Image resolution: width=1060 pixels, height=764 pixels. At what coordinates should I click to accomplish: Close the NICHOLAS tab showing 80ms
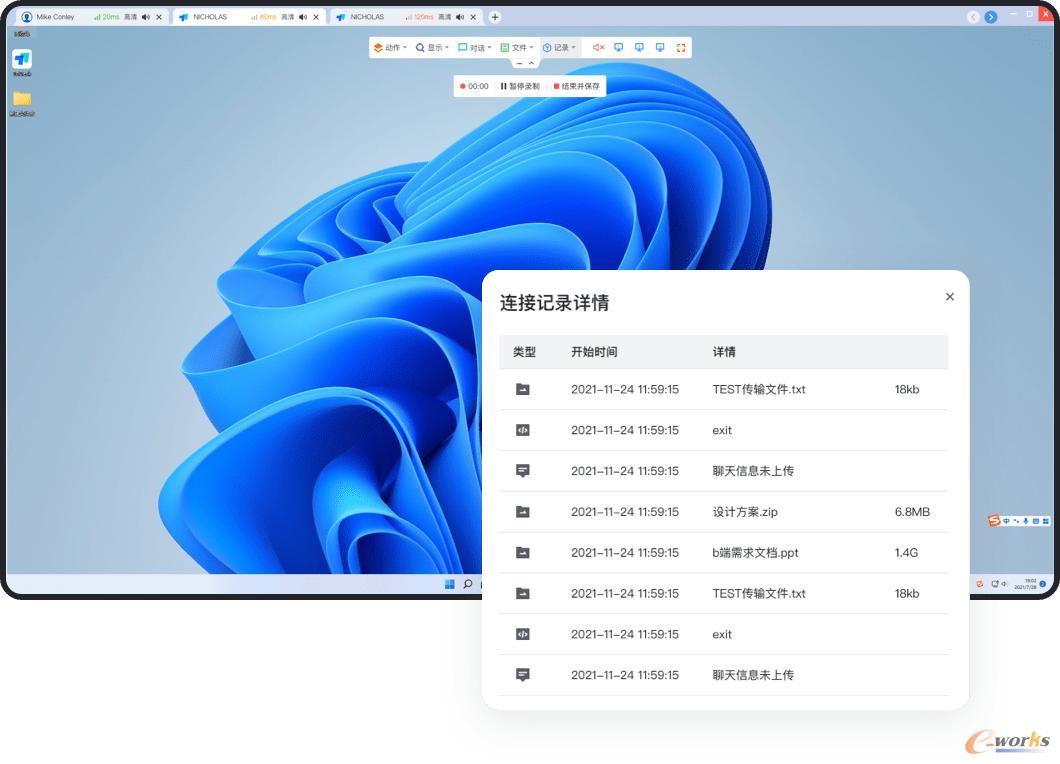pos(316,17)
